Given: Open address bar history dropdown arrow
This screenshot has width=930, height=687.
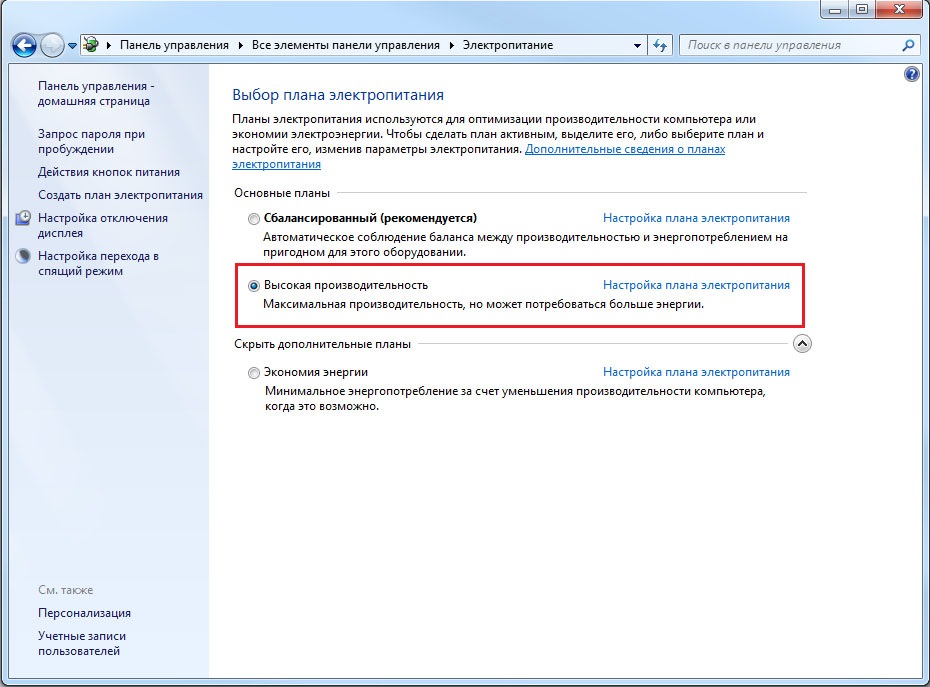Looking at the screenshot, I should point(637,45).
